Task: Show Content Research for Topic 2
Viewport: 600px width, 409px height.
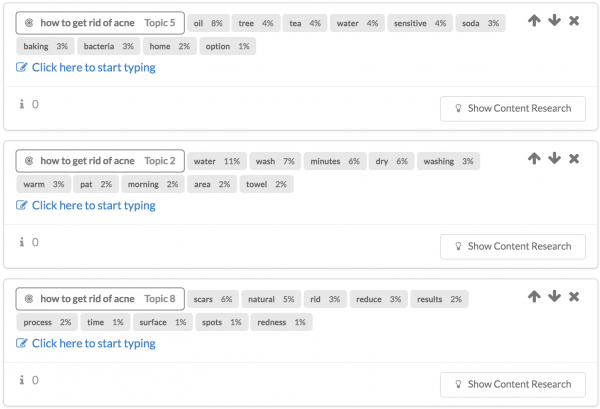Action: click(x=513, y=247)
